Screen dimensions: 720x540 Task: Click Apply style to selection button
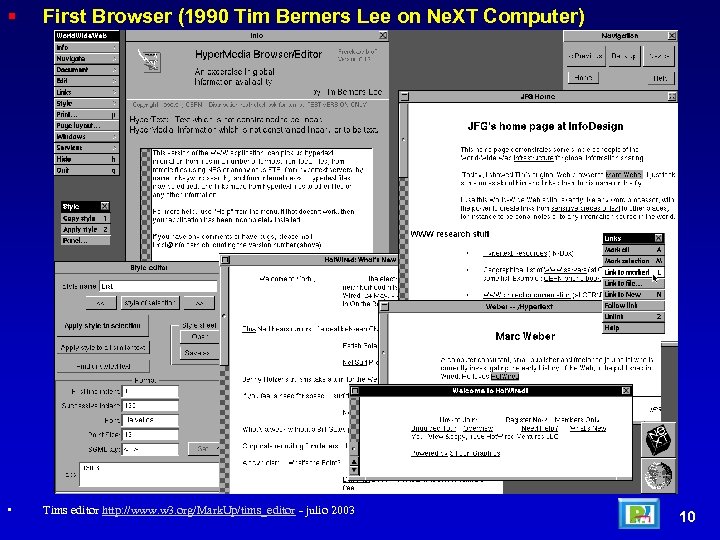click(102, 326)
